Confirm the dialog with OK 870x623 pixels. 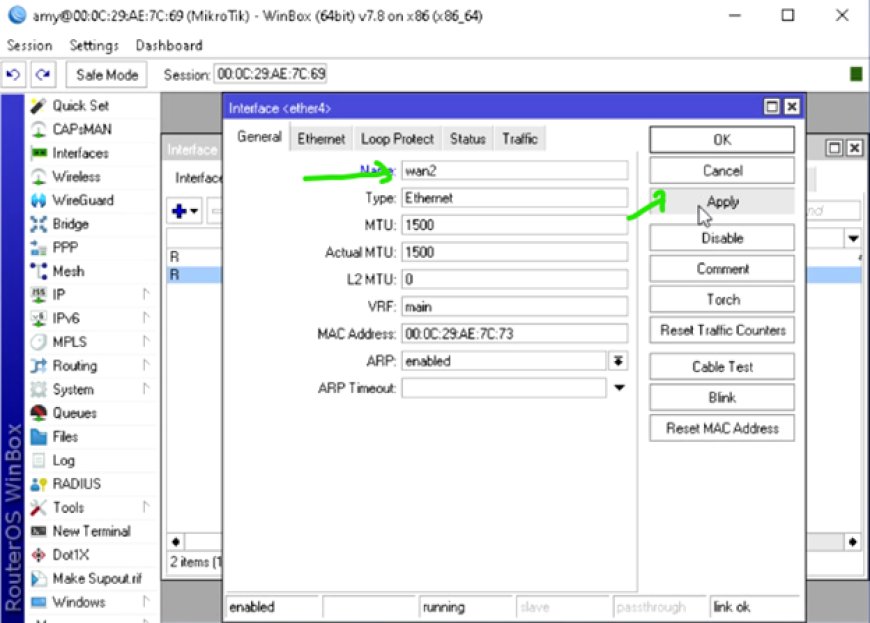point(722,140)
